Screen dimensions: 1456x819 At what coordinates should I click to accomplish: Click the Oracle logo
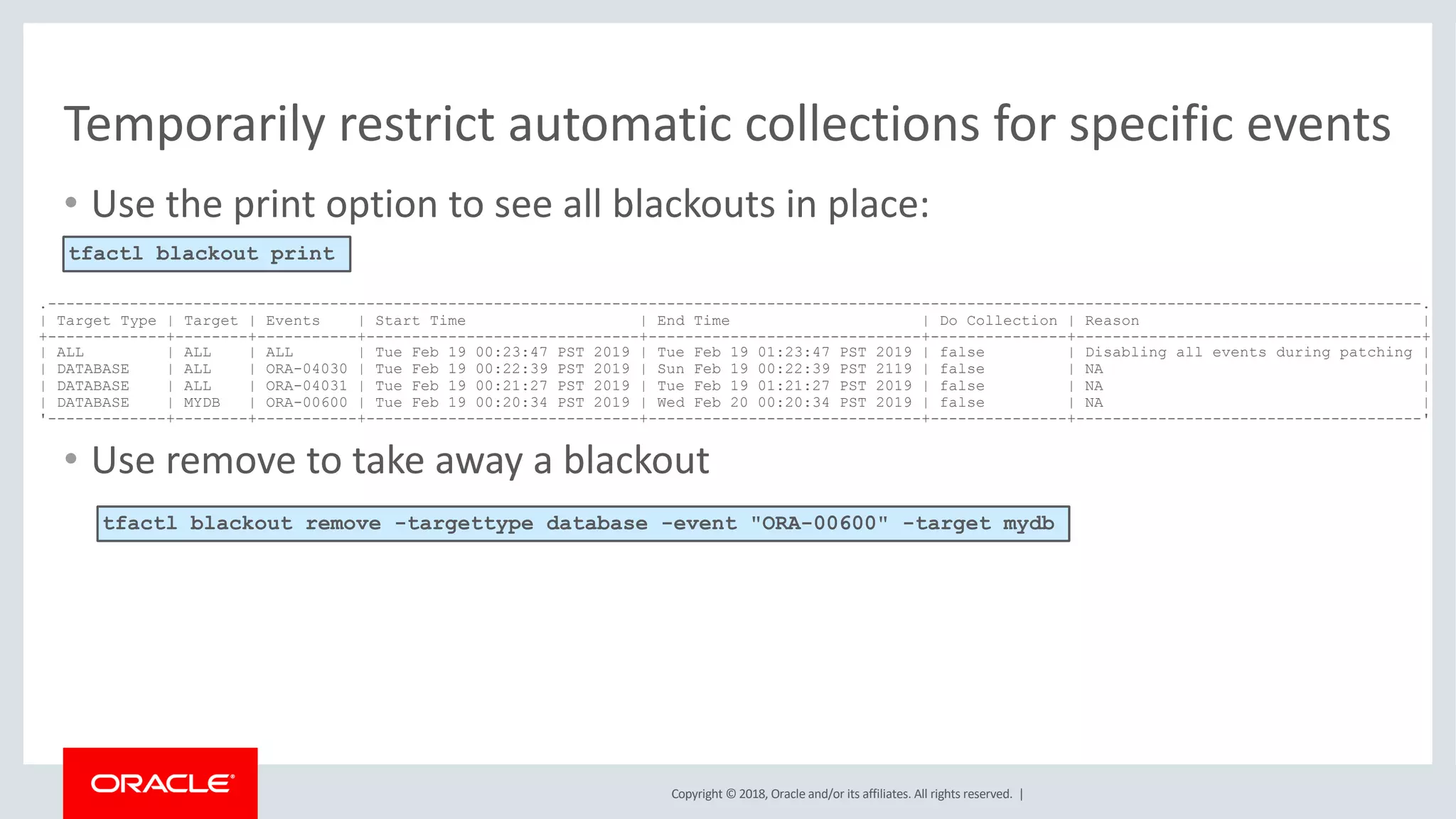160,783
